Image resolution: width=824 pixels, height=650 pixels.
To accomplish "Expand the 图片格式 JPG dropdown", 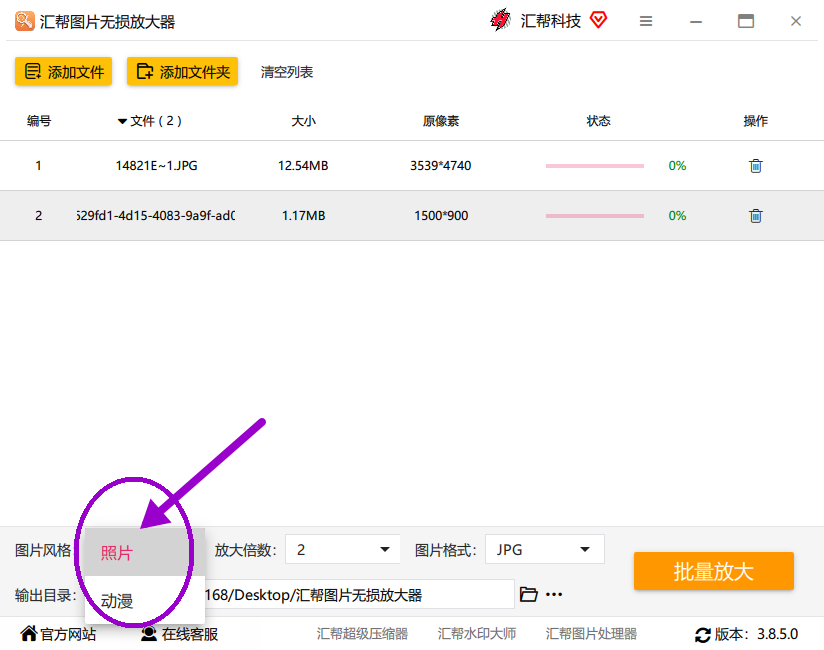I will (x=544, y=549).
